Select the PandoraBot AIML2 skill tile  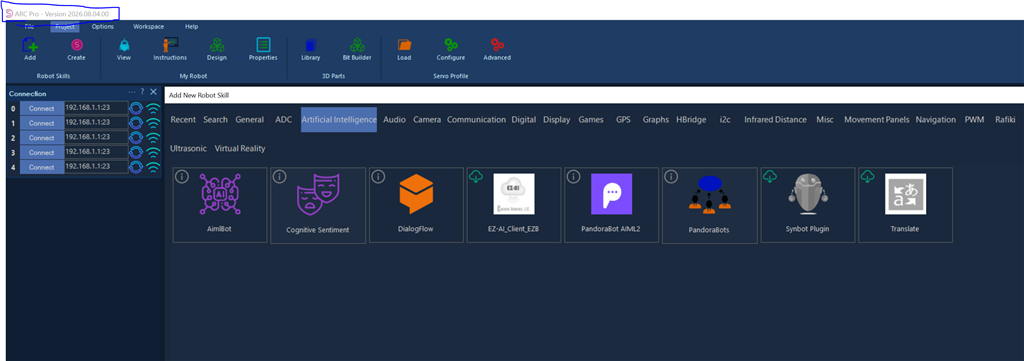point(611,205)
